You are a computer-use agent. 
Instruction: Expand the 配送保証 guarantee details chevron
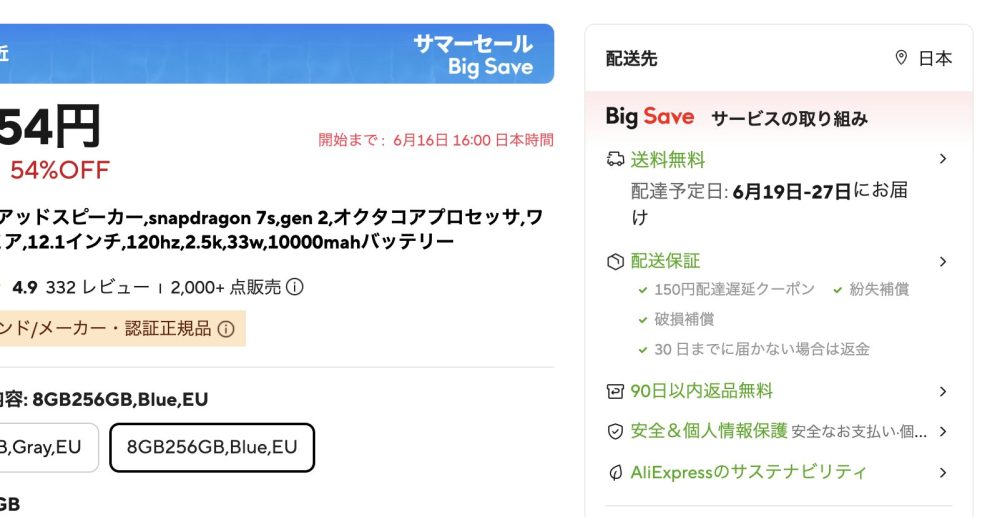(x=943, y=261)
